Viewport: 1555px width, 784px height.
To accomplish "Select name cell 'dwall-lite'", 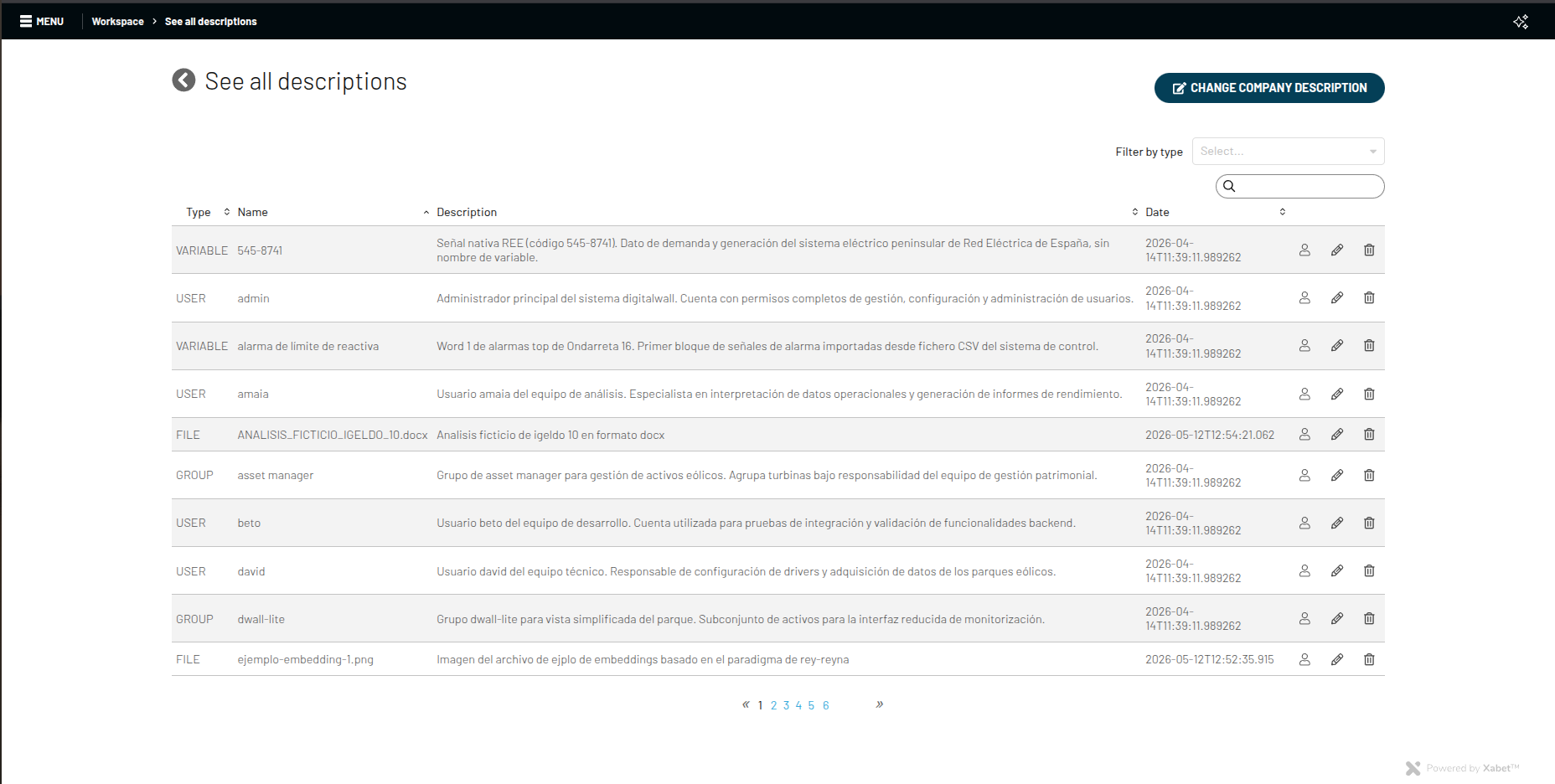I will click(x=261, y=619).
